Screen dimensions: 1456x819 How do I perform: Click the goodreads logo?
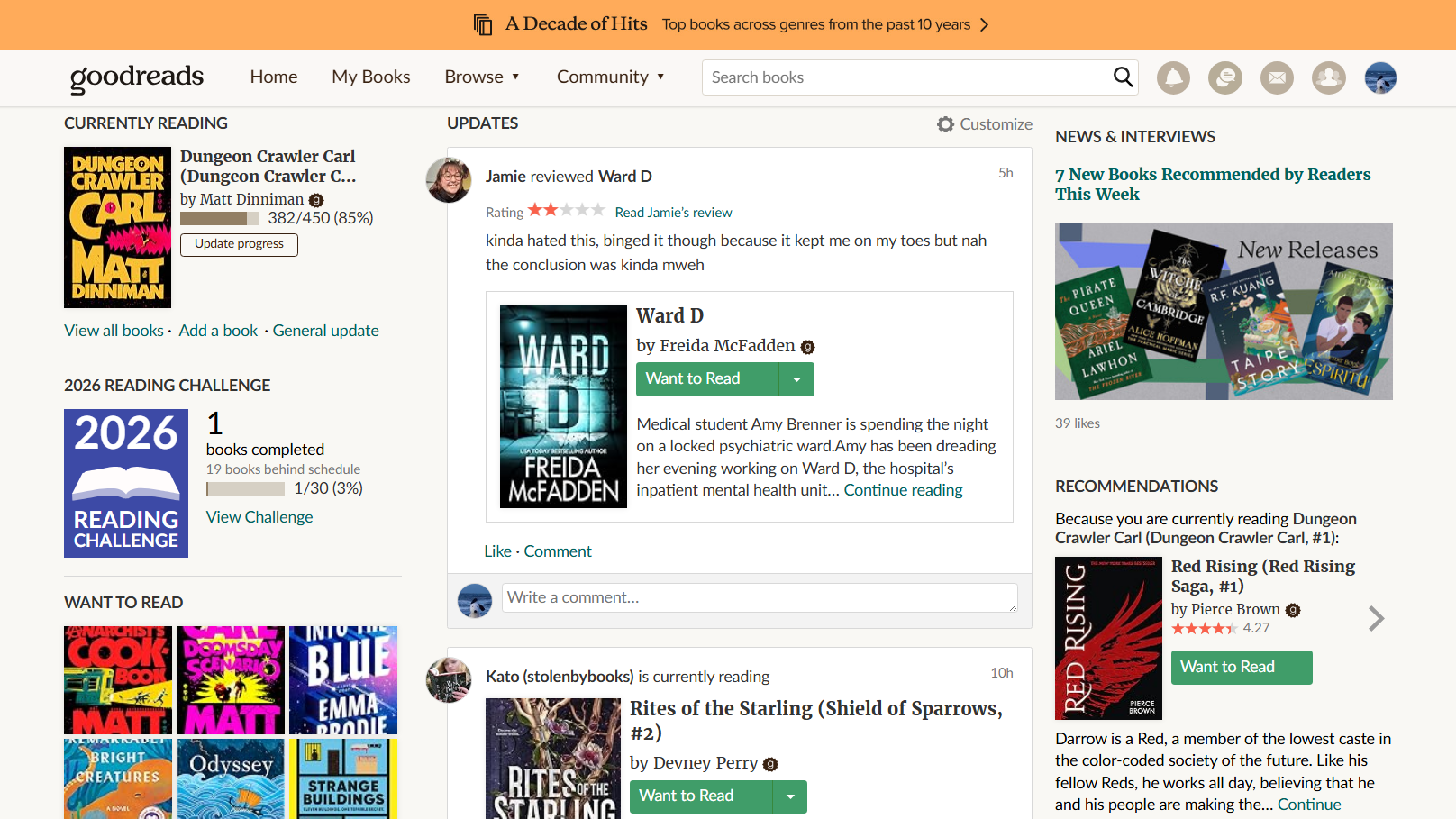coord(137,77)
